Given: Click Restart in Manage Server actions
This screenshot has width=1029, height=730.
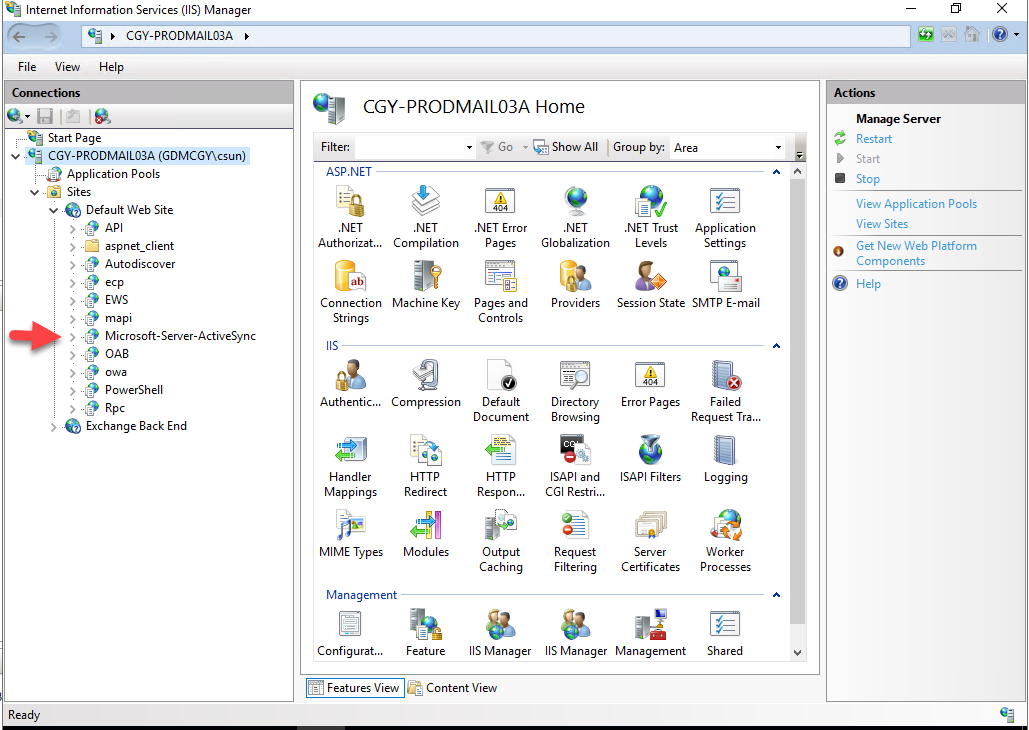Looking at the screenshot, I should (x=873, y=139).
